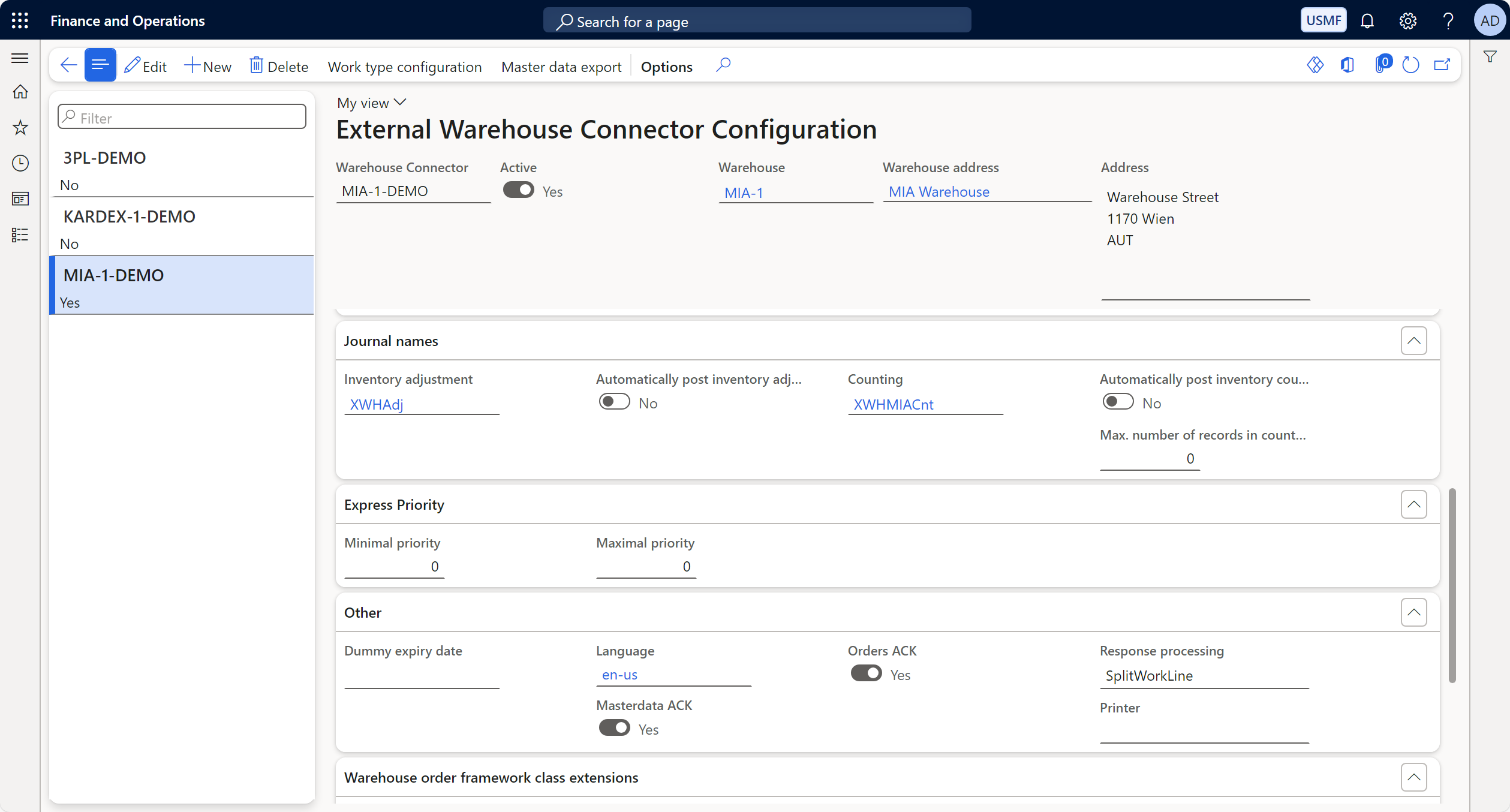Open page in new window icon
1510x812 pixels.
(1442, 65)
